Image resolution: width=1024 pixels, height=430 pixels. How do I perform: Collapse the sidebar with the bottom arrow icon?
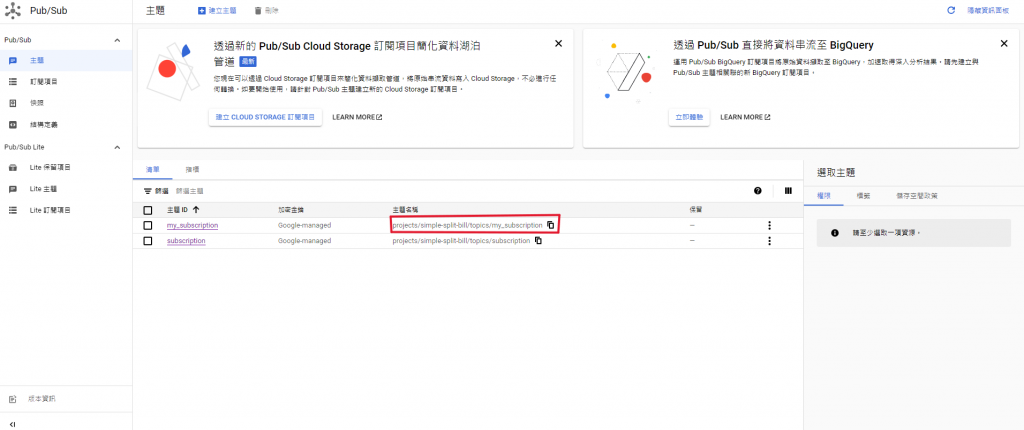click(12, 423)
